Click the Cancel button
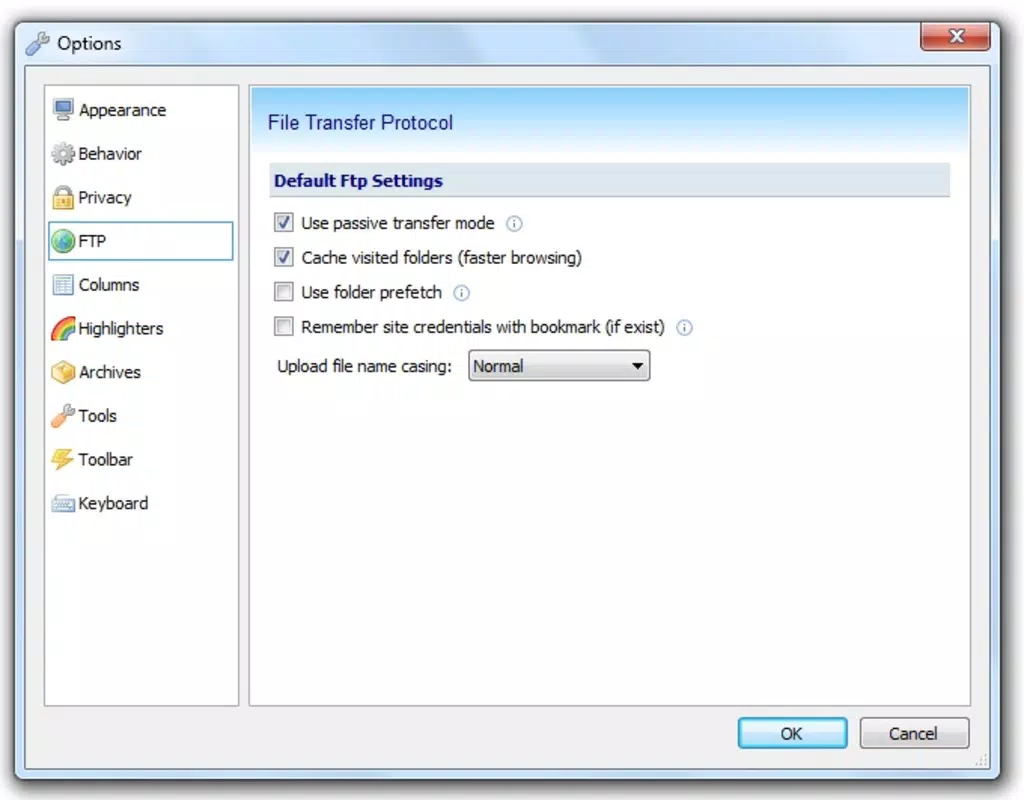Viewport: 1024px width, 800px height. click(914, 733)
